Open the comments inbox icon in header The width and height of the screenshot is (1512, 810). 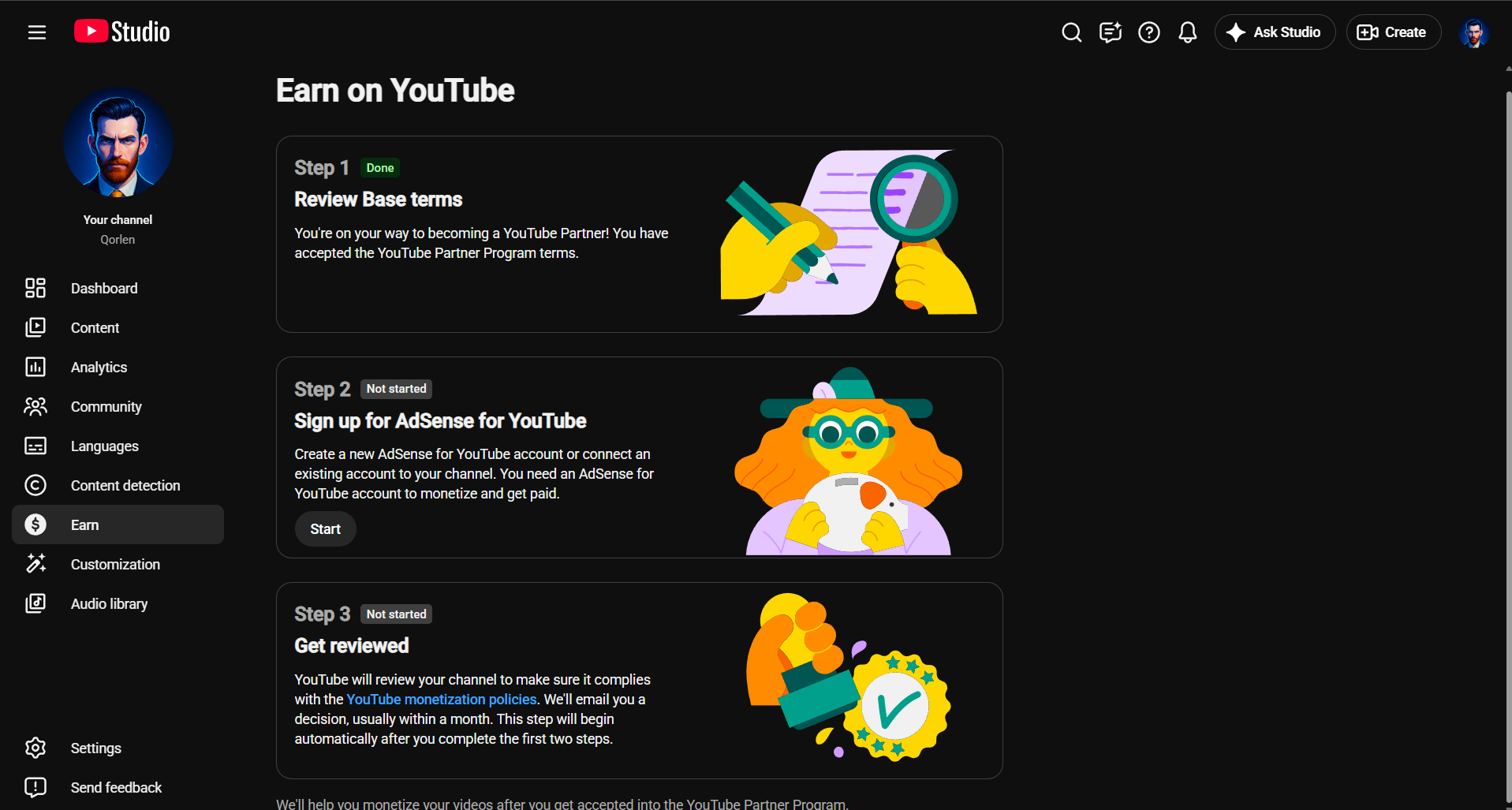[1111, 32]
